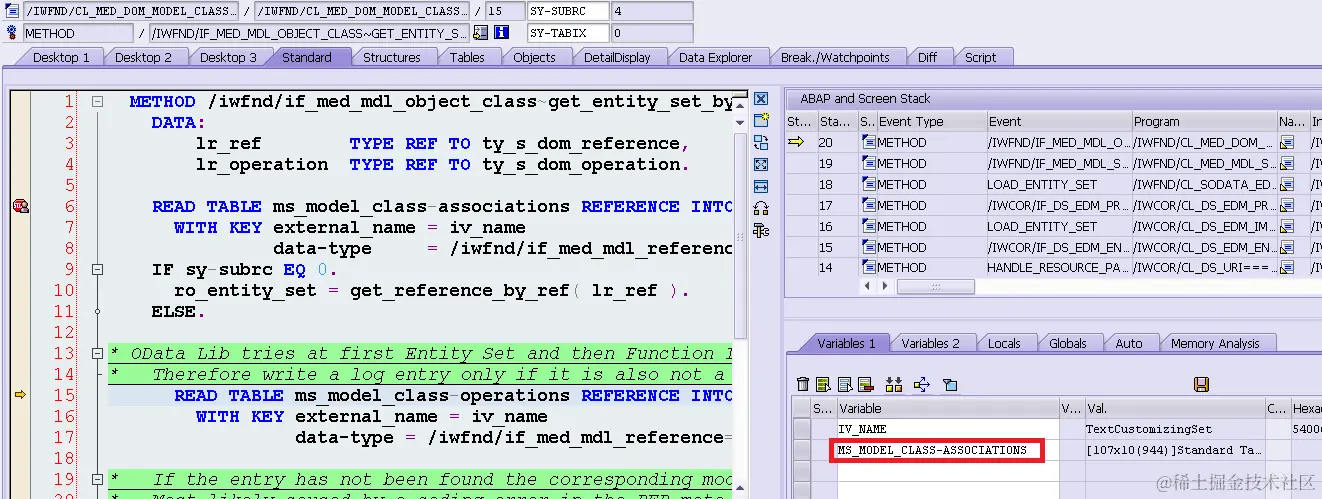Click the maximize horizontally icon beside the editor
This screenshot has width=1322, height=499.
coord(761,186)
